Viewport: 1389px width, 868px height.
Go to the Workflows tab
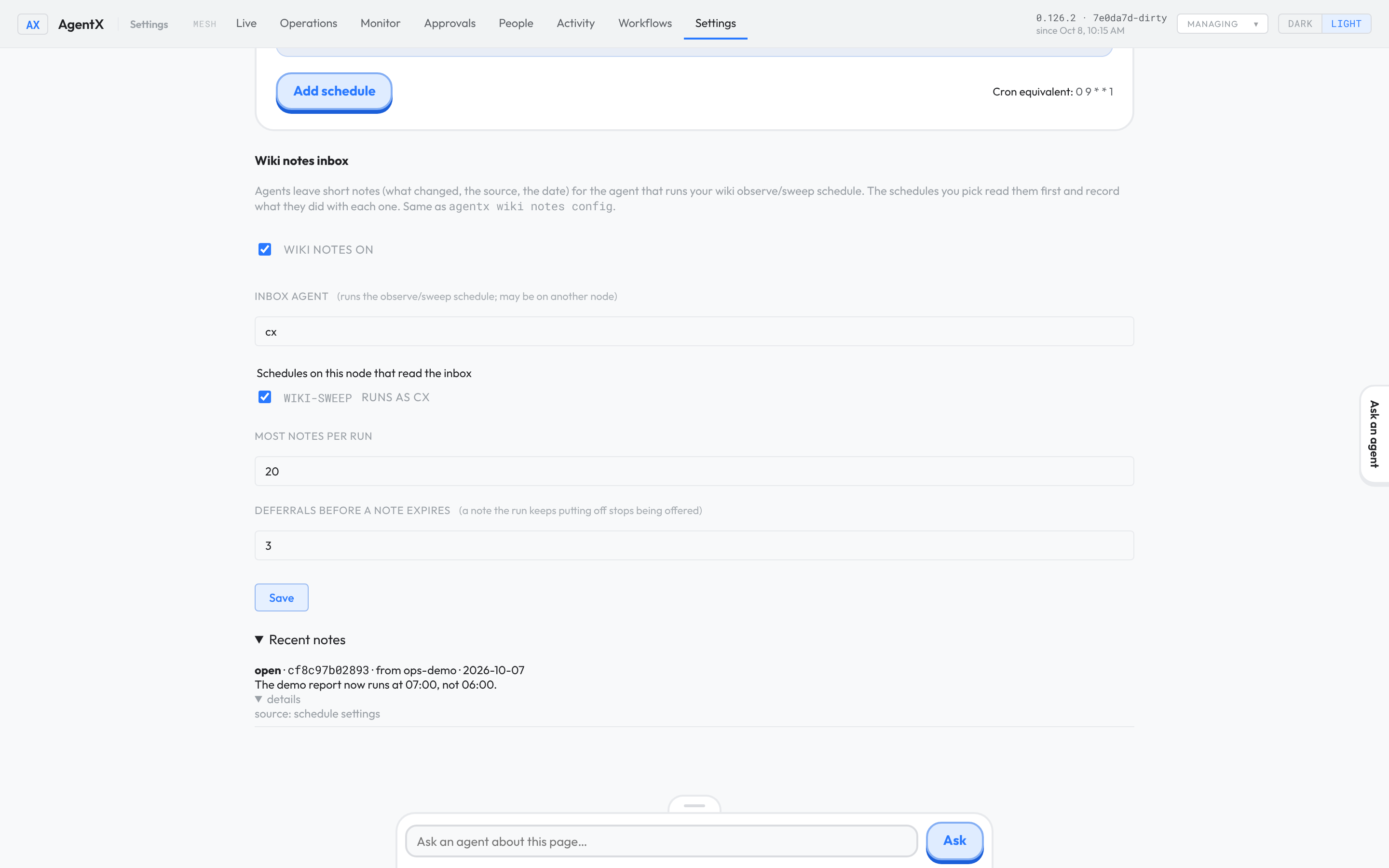645,24
